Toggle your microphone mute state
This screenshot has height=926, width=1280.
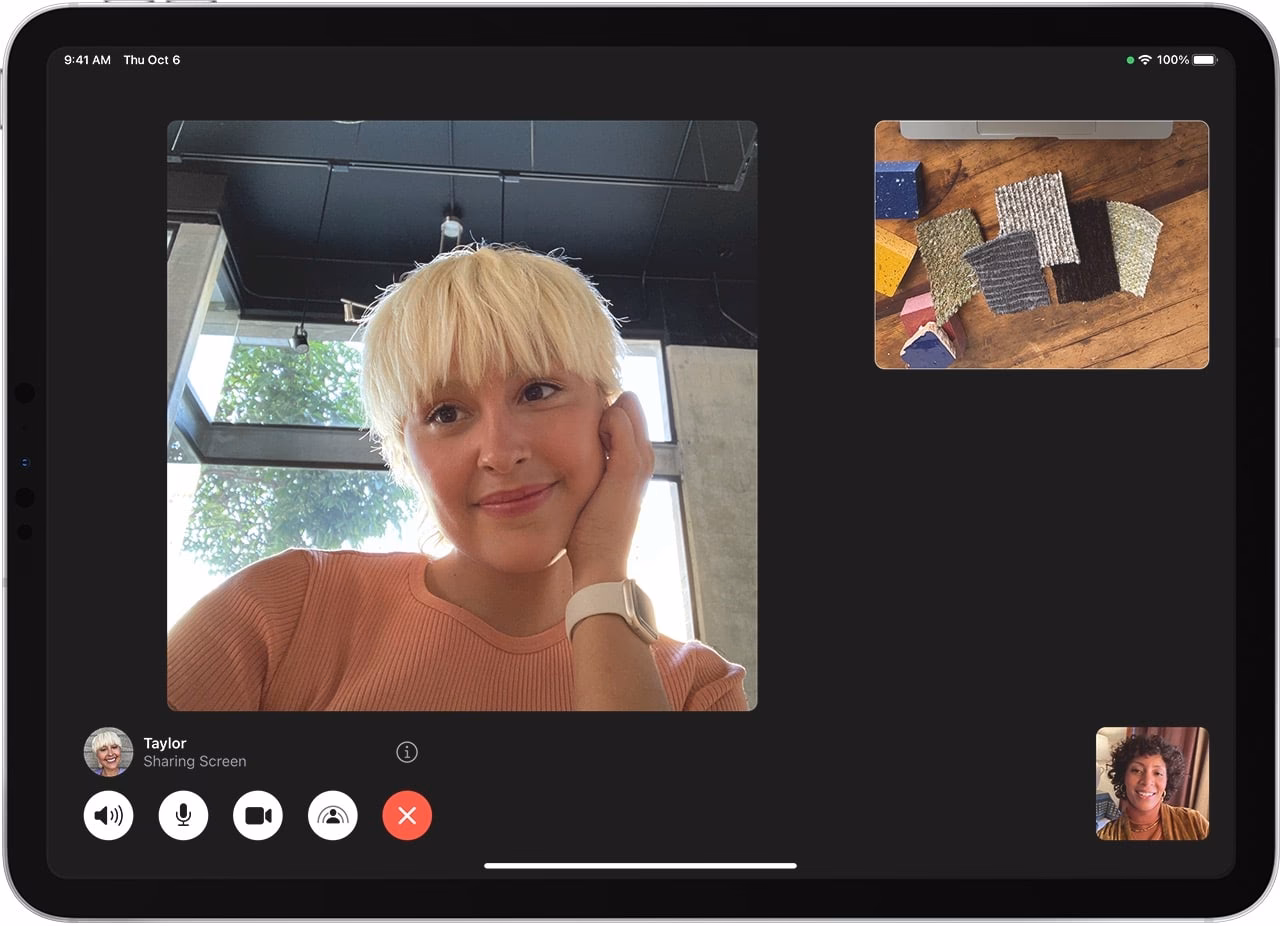click(182, 815)
